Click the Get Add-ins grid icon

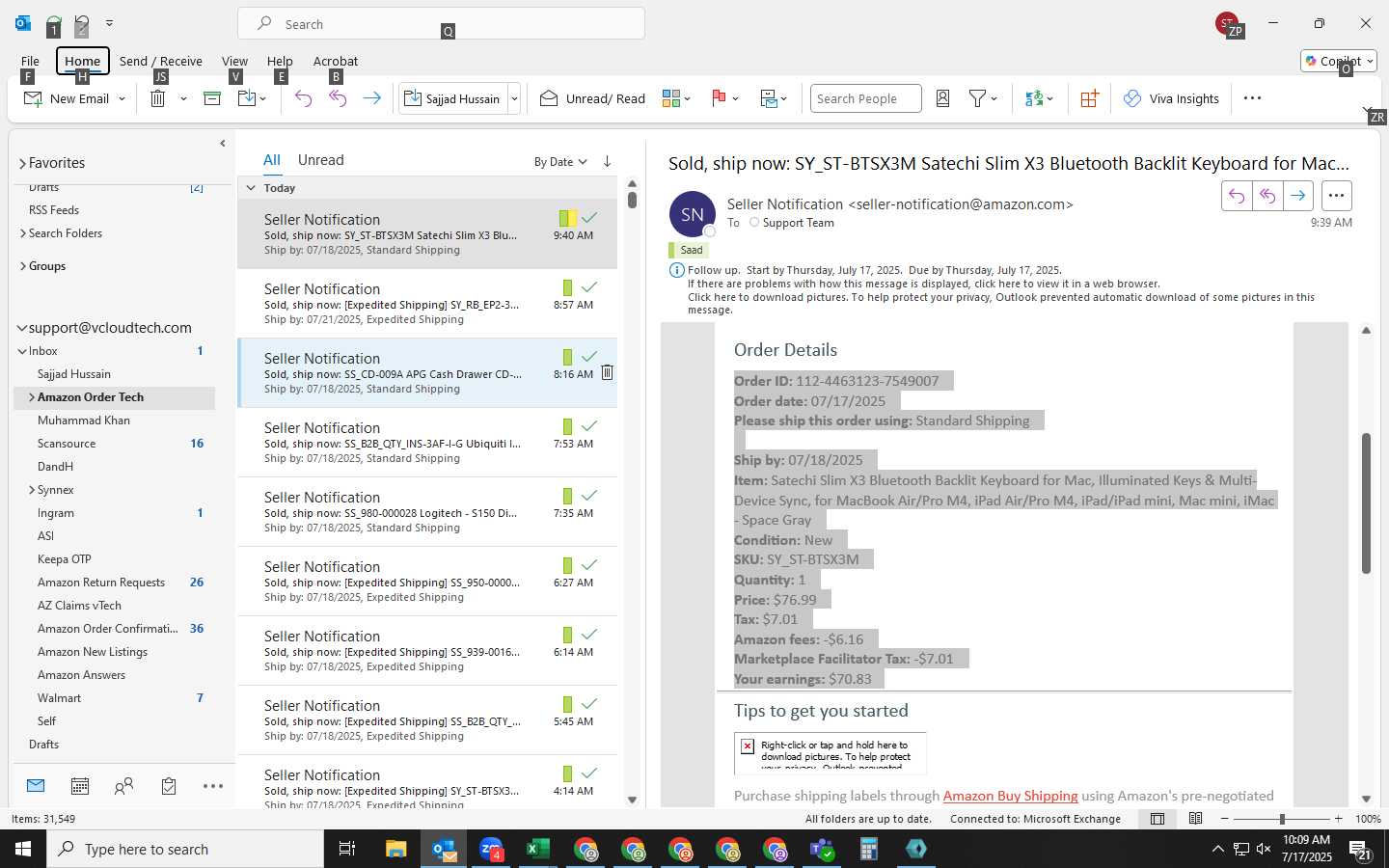[1089, 98]
